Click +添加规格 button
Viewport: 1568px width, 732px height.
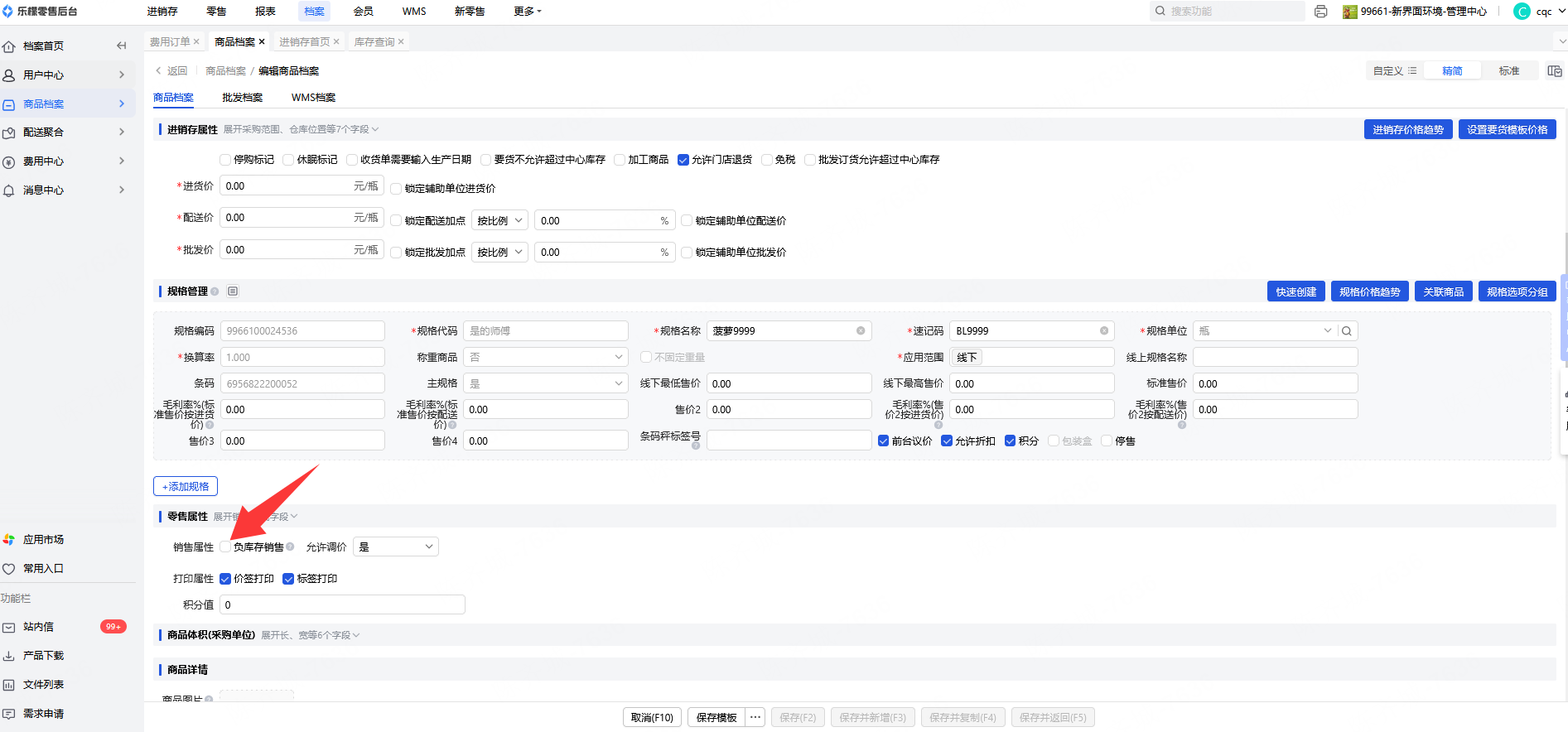[x=186, y=487]
